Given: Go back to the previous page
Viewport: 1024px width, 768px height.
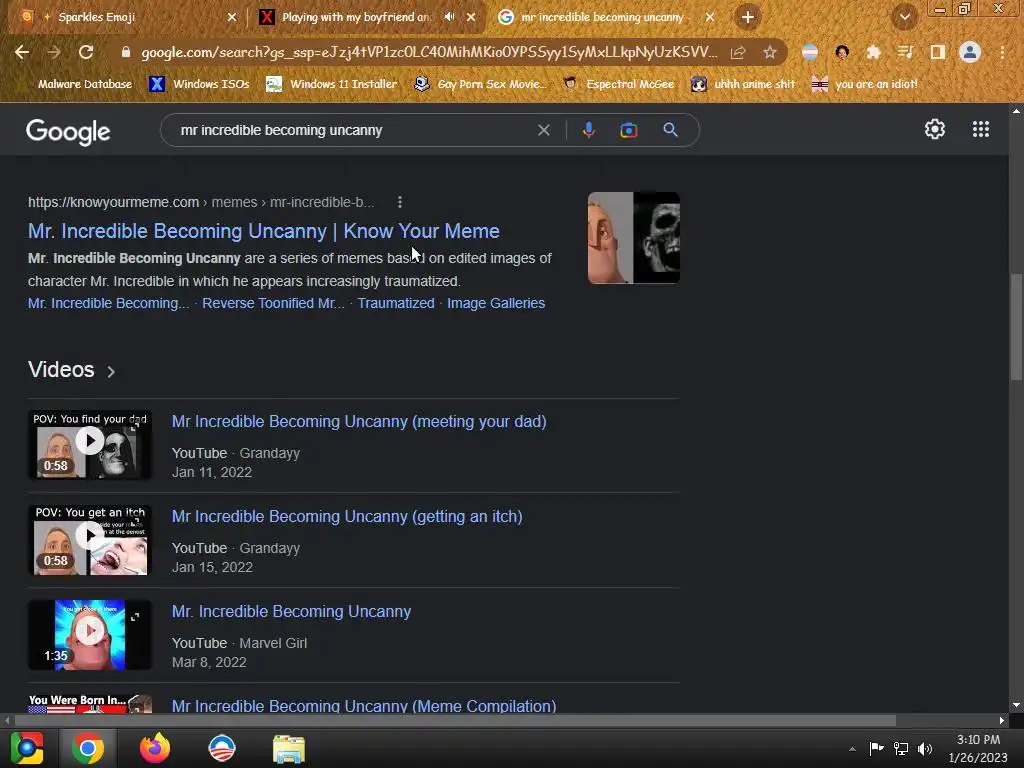Looking at the screenshot, I should (22, 52).
